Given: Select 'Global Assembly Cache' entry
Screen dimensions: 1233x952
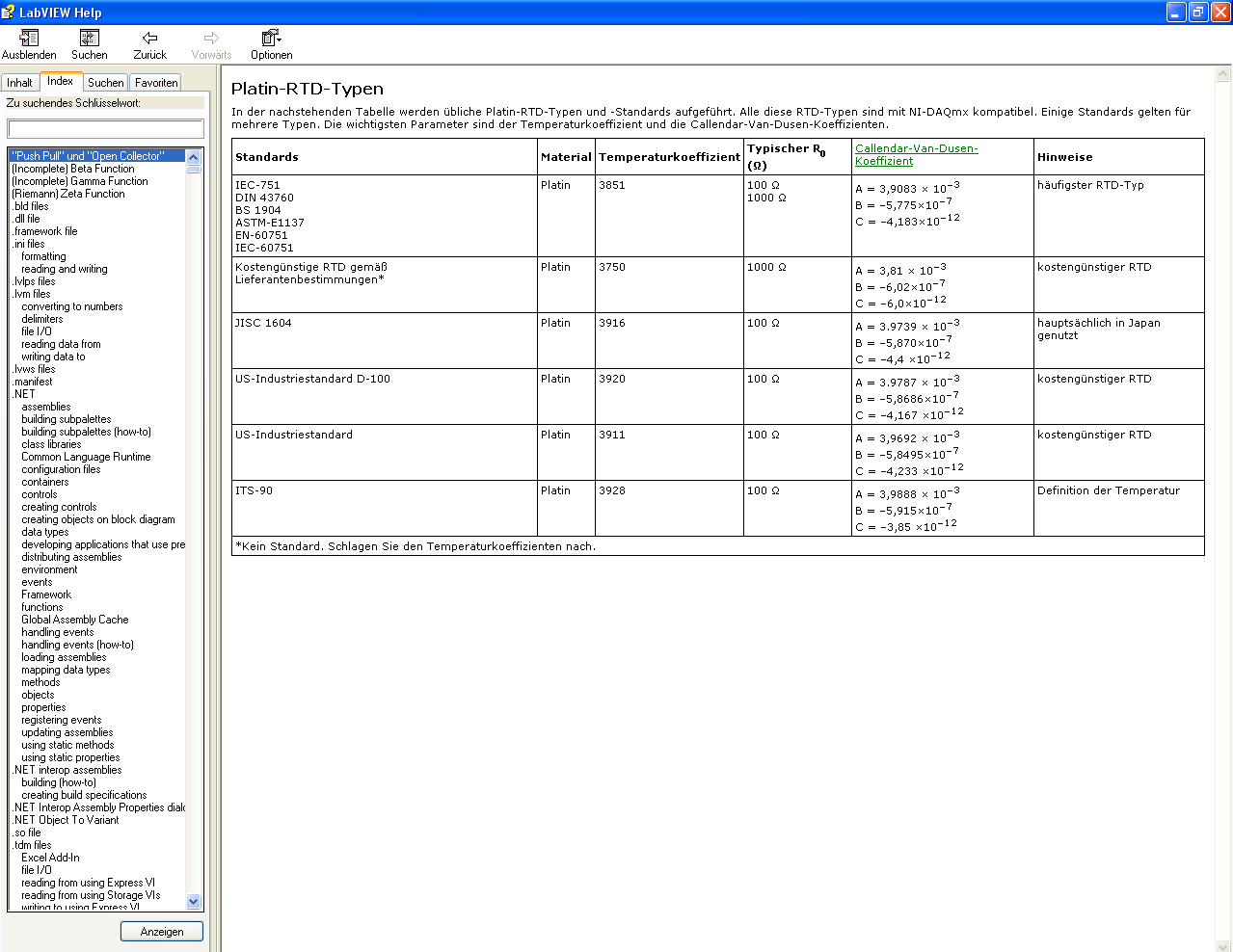Looking at the screenshot, I should click(74, 620).
